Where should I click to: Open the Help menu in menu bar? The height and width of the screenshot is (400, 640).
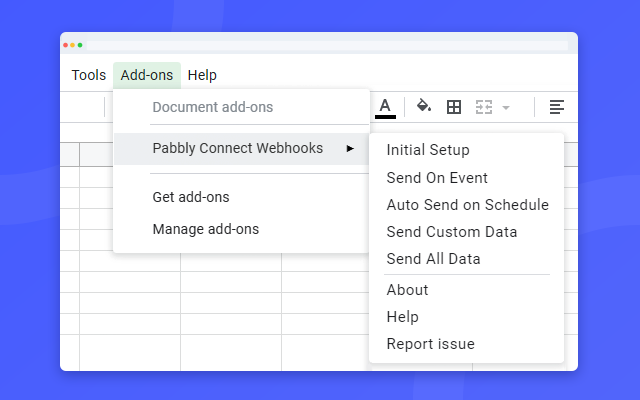click(202, 75)
